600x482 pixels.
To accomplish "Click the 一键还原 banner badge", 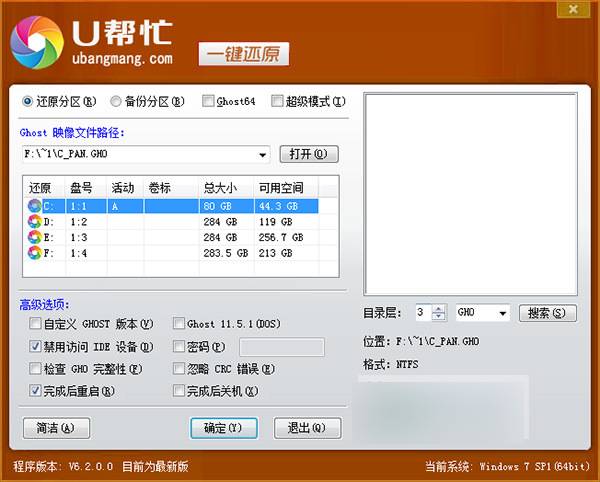I will coord(243,54).
